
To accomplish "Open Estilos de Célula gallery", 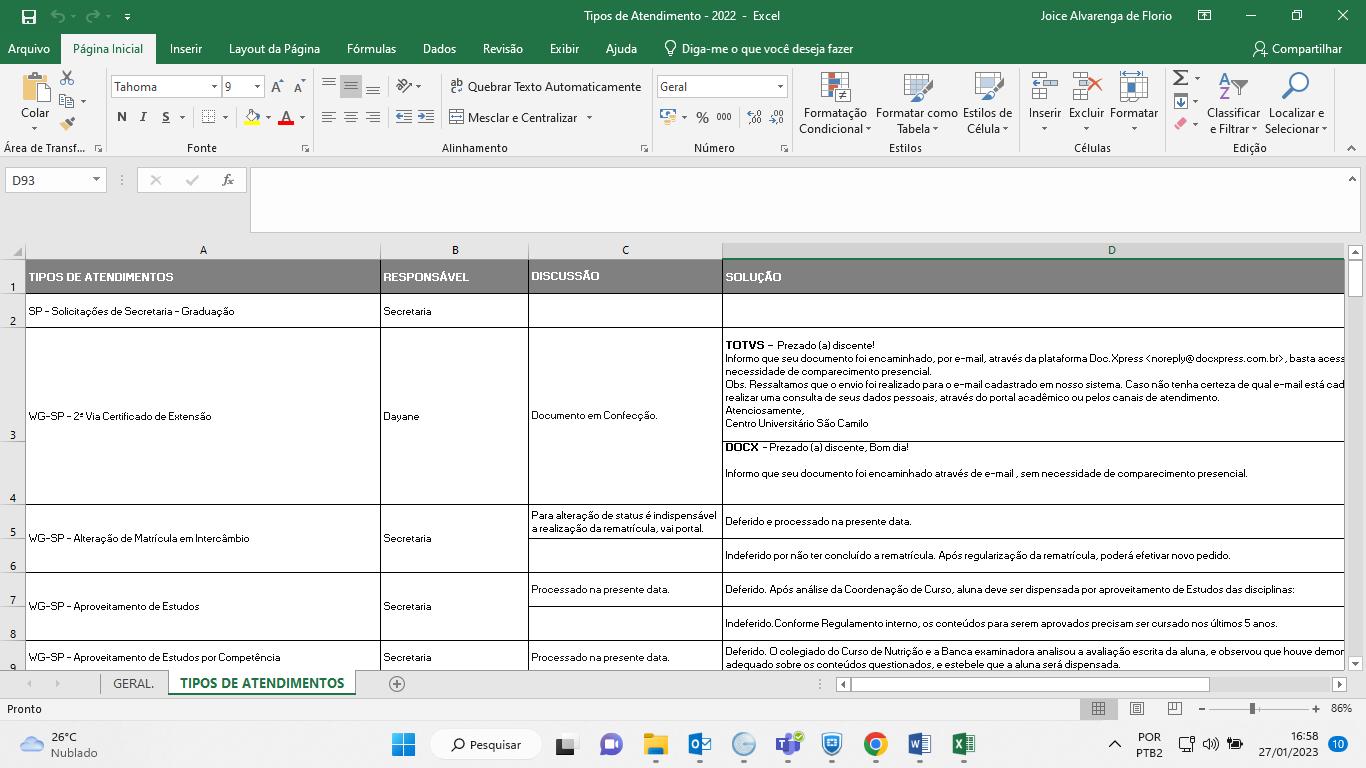I will [x=987, y=104].
